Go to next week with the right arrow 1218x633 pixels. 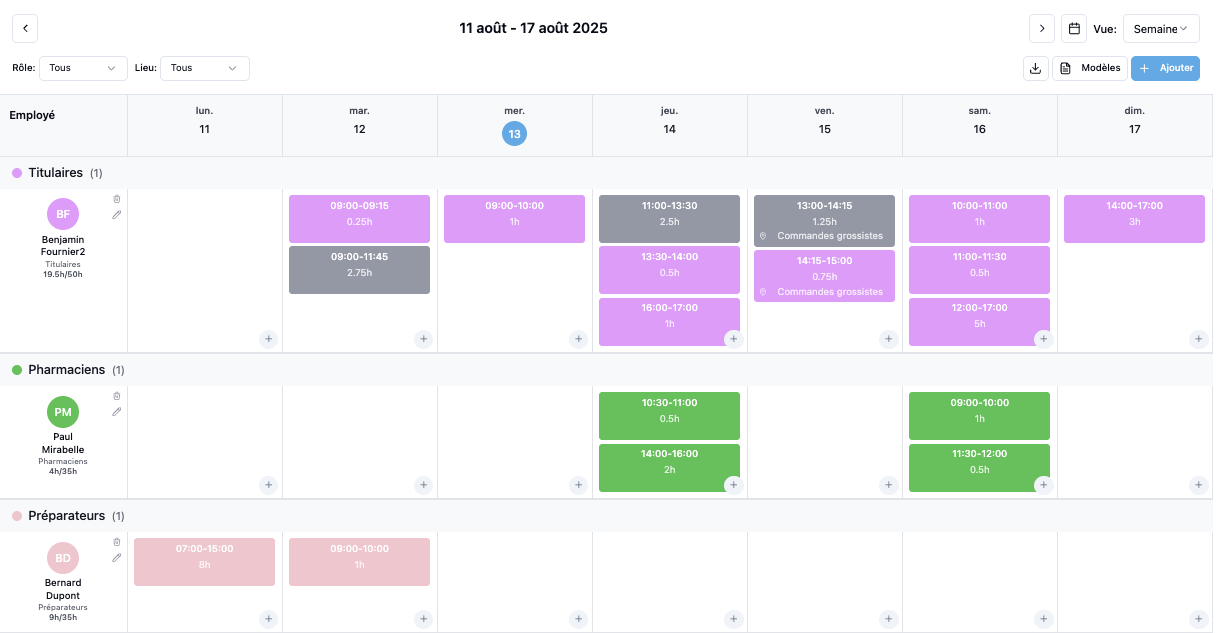[1041, 28]
